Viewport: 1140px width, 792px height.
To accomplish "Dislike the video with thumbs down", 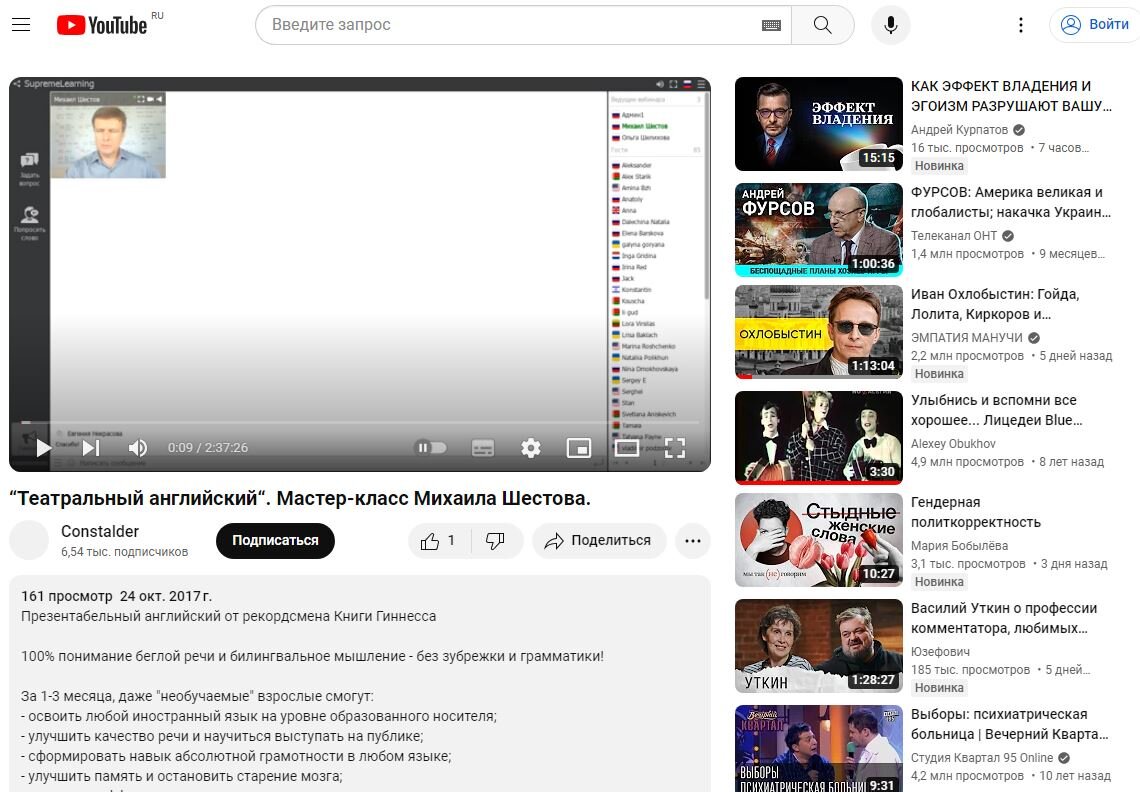I will click(x=496, y=540).
